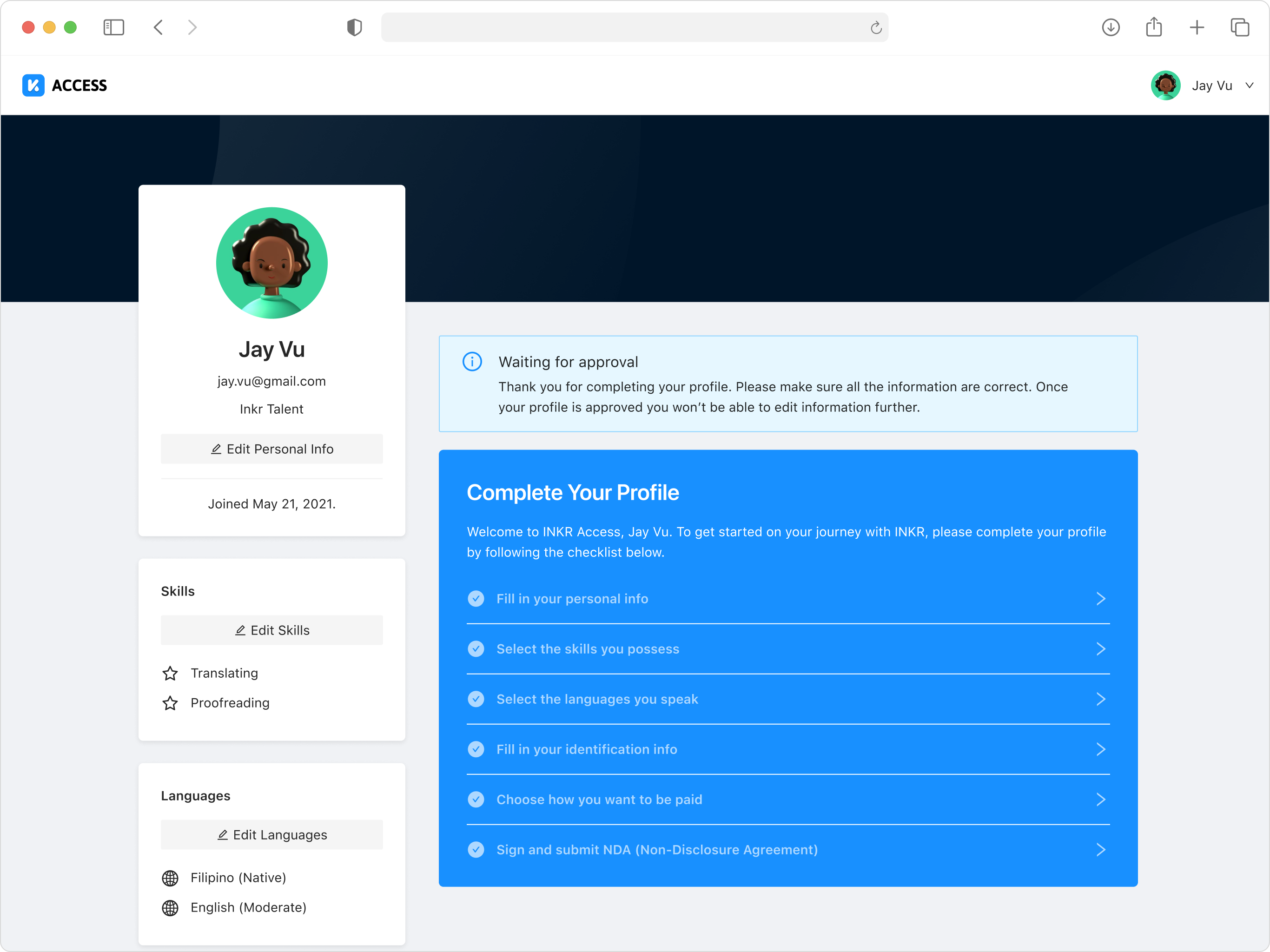Image resolution: width=1270 pixels, height=952 pixels.
Task: Toggle the Safari sidebar icon
Action: click(x=114, y=27)
